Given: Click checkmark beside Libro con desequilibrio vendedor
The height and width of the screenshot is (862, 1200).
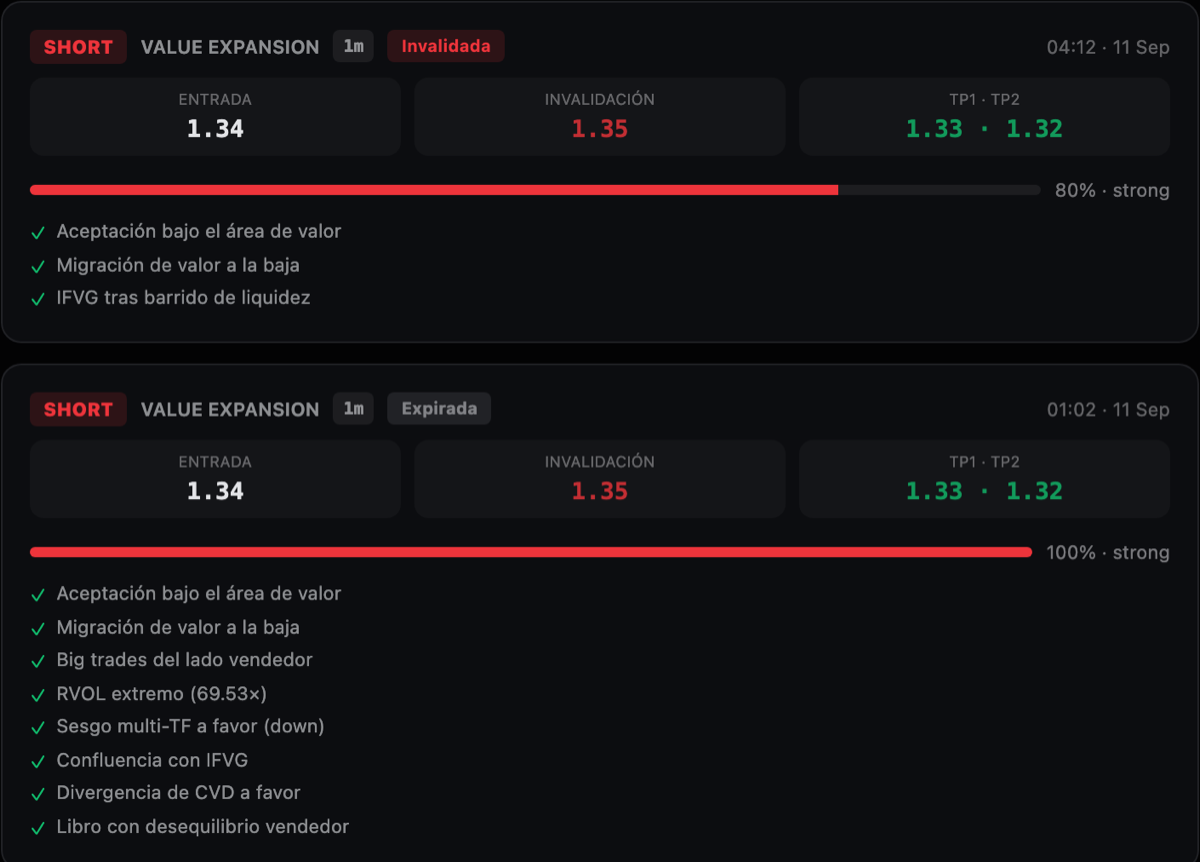Looking at the screenshot, I should click(38, 828).
